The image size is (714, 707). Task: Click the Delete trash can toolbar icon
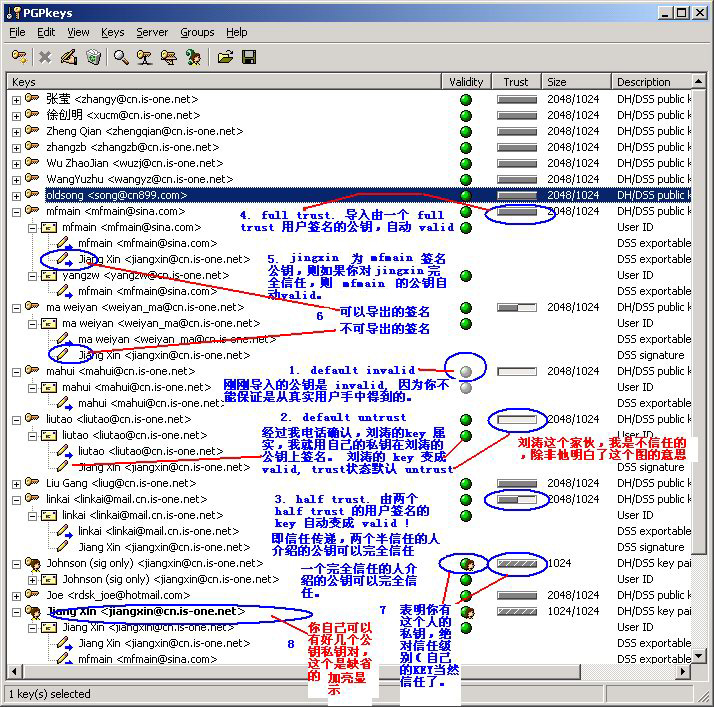pyautogui.click(x=93, y=57)
